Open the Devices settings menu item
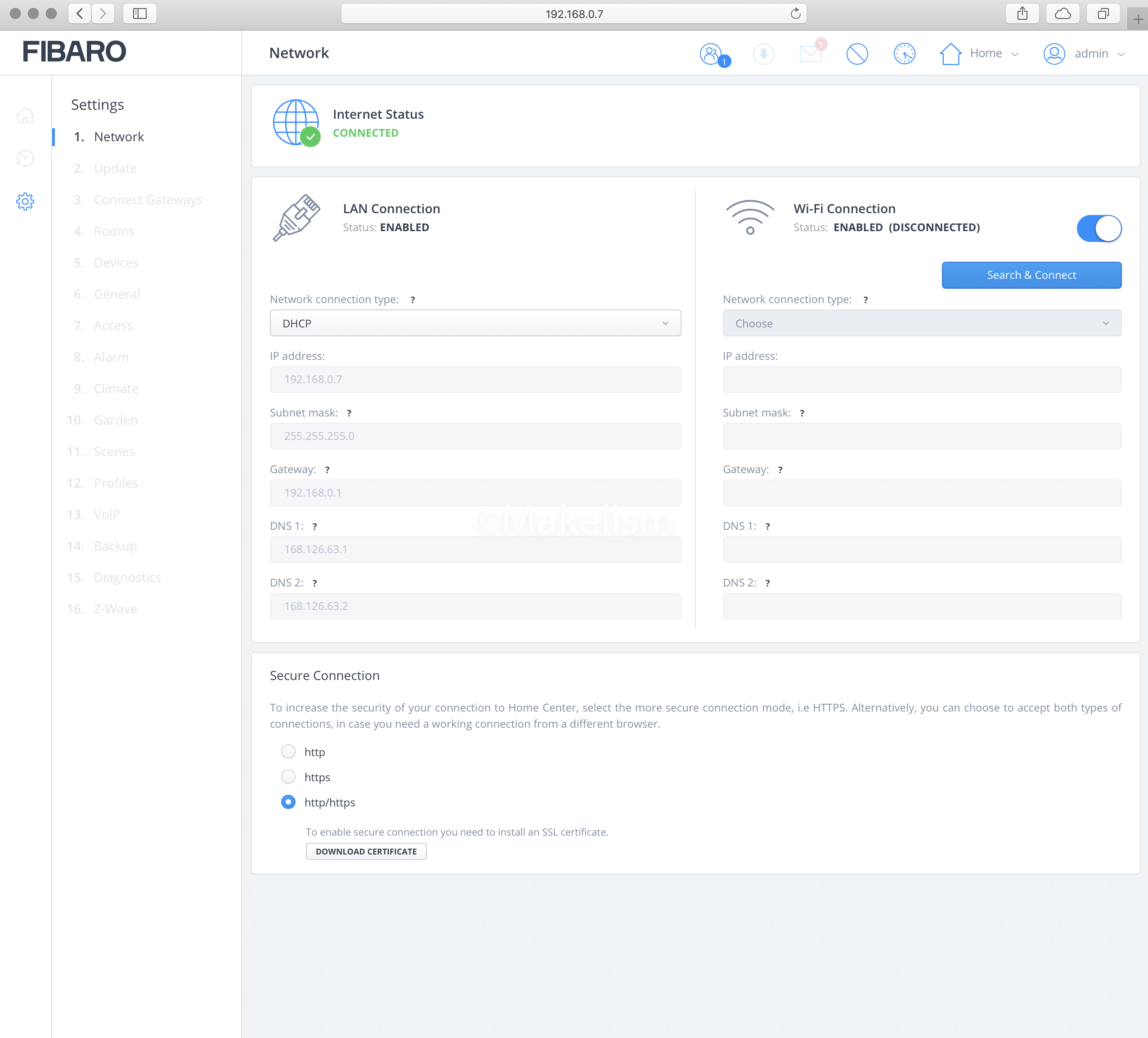 [x=116, y=263]
